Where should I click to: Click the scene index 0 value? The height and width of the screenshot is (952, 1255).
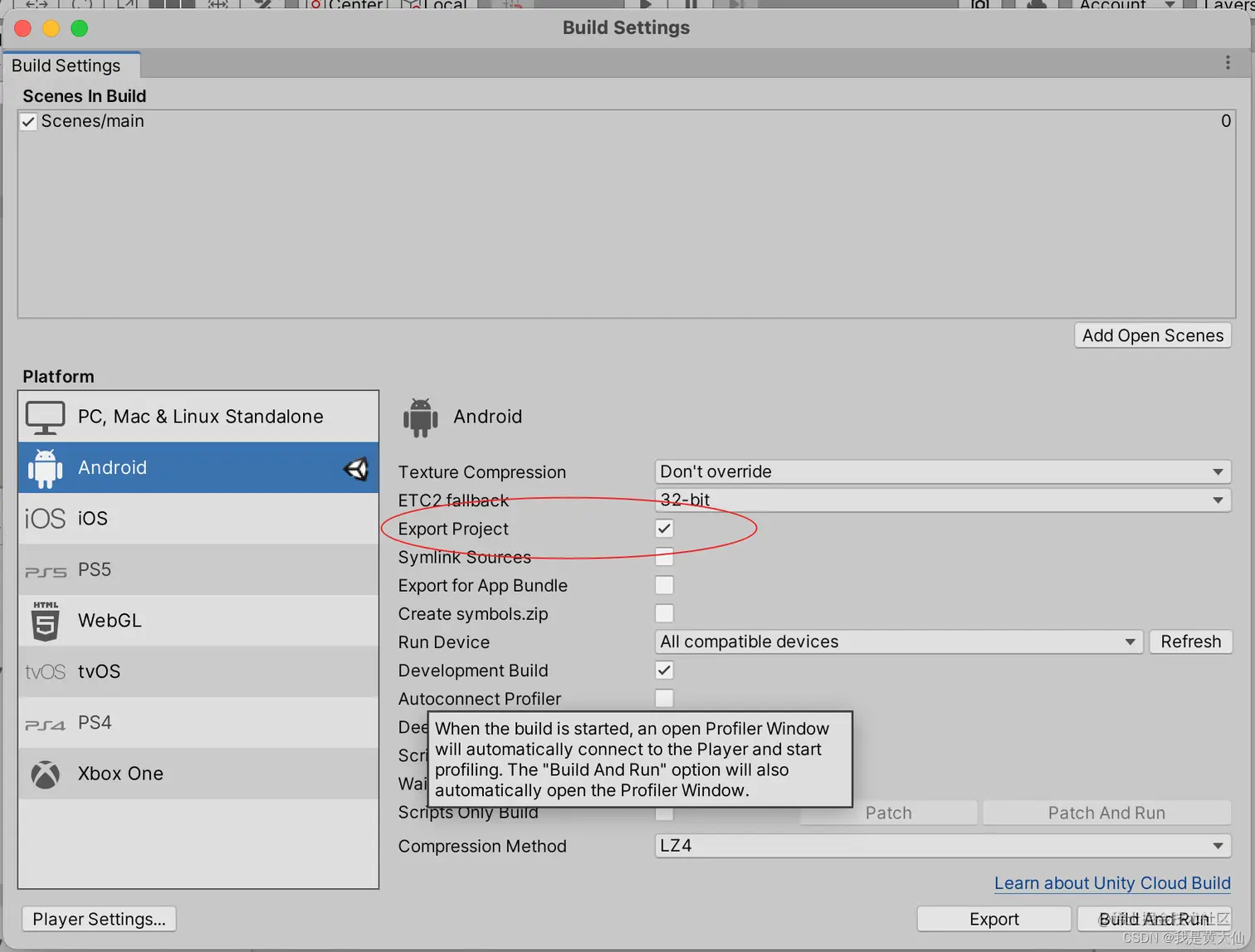1226,121
